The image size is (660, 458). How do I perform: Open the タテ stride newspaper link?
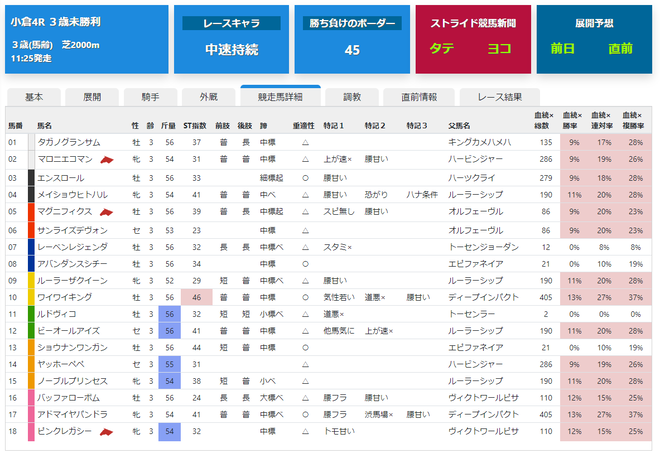coord(442,49)
